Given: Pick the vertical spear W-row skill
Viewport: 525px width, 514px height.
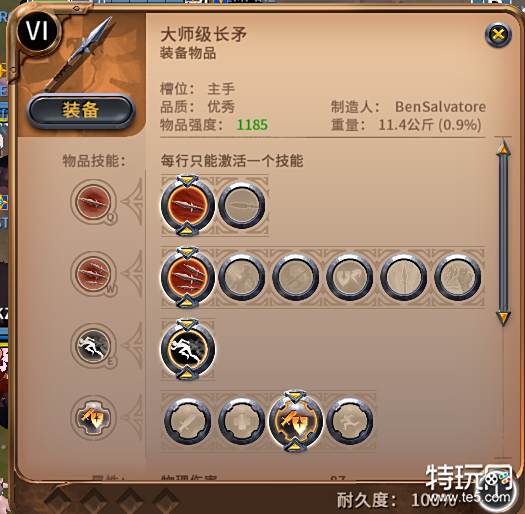Looking at the screenshot, I should pos(403,277).
